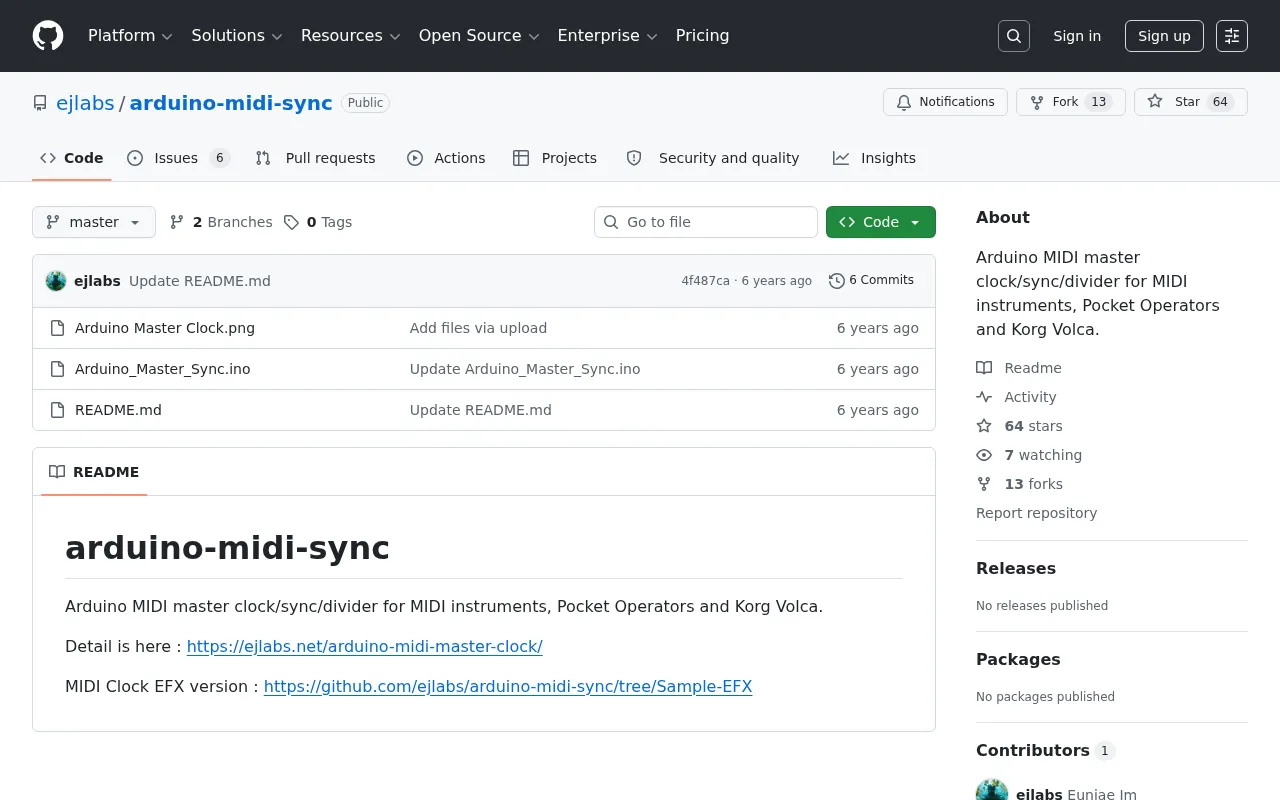Click ejlabs author name in commit bar
The height and width of the screenshot is (800, 1280).
click(x=97, y=281)
